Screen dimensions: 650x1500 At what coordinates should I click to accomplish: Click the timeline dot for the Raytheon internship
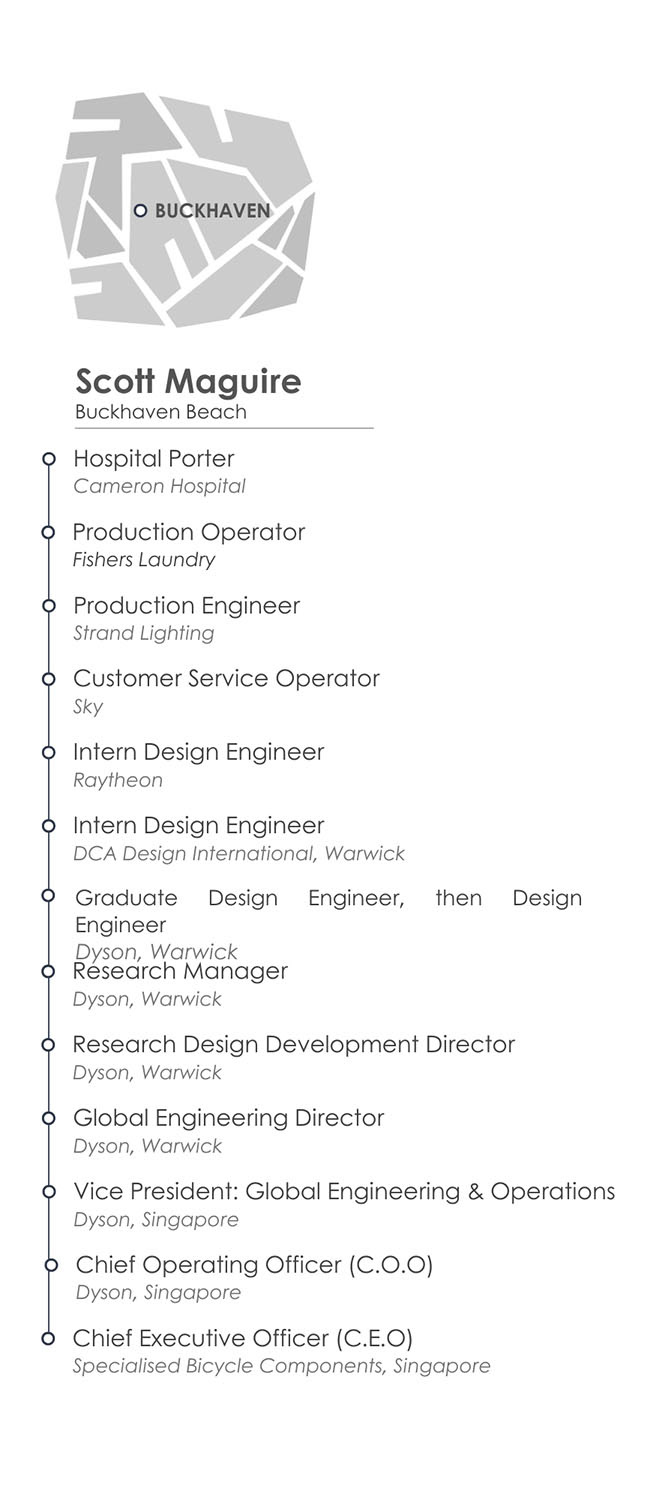coord(48,752)
